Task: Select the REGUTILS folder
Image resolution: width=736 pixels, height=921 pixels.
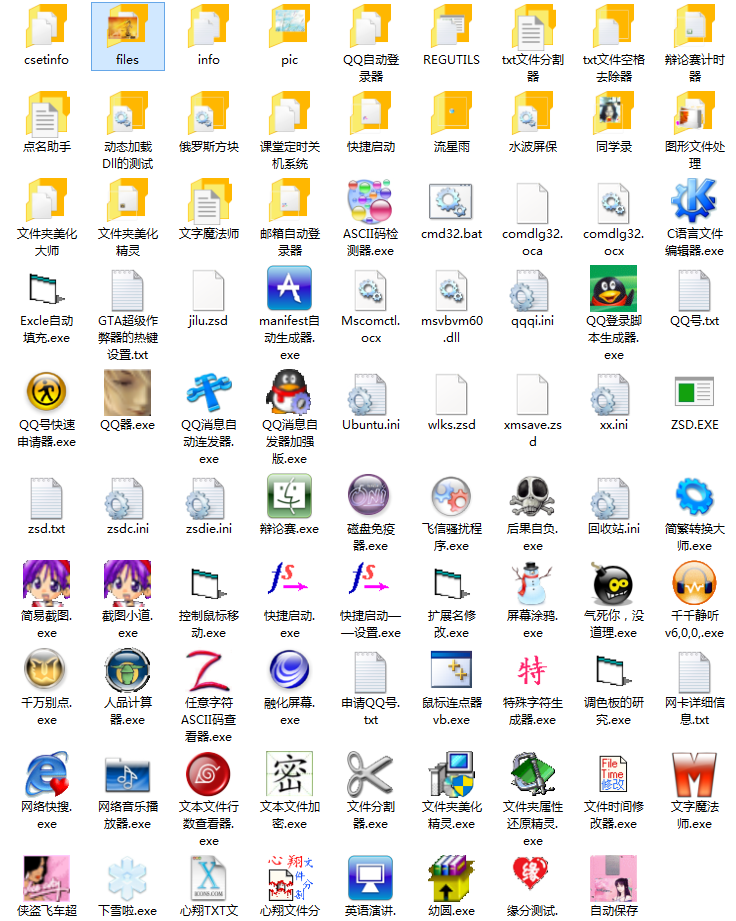Action: click(452, 28)
